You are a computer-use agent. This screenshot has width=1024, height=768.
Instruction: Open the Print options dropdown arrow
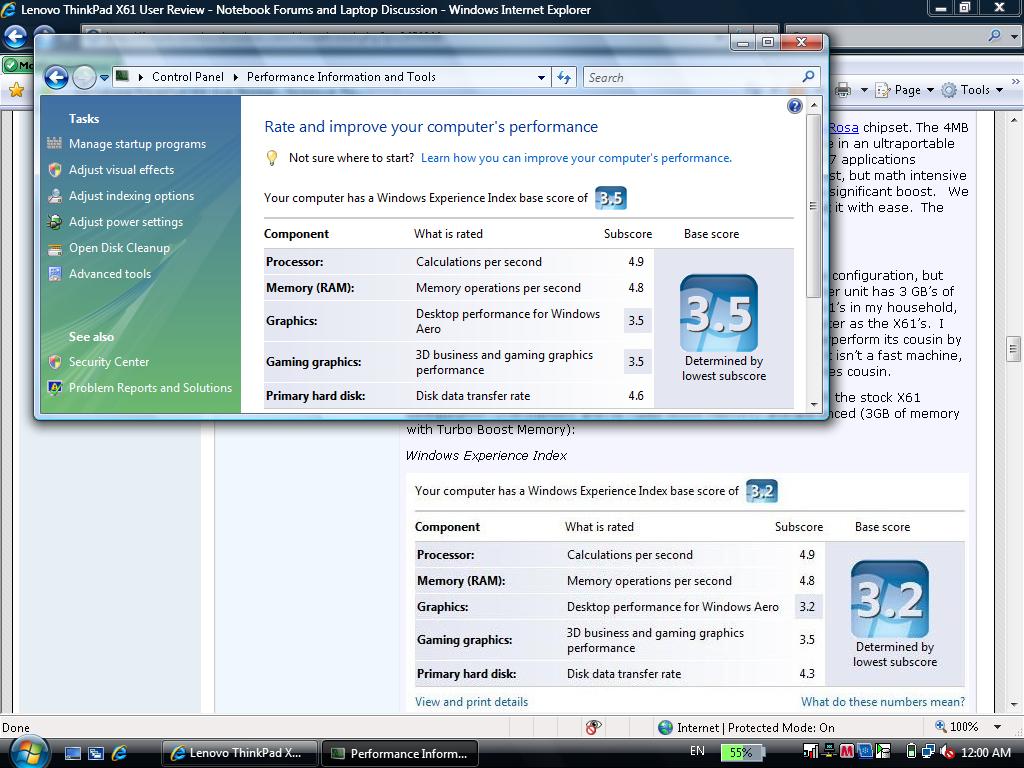point(864,90)
